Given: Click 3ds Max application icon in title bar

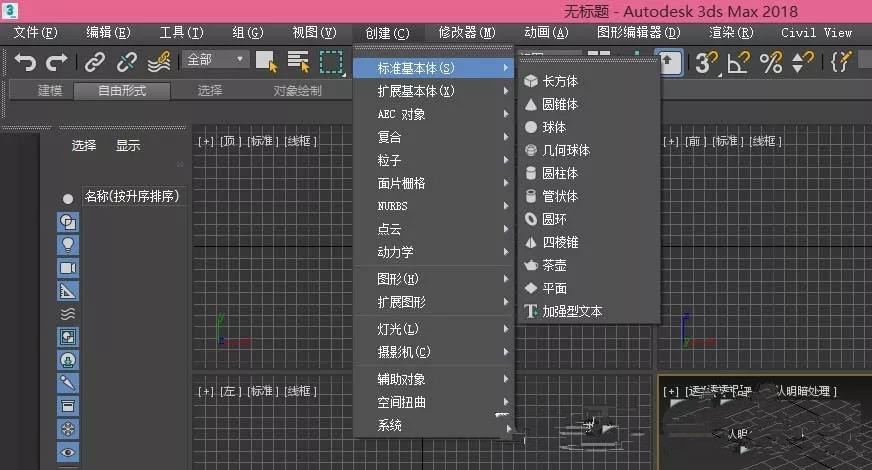Looking at the screenshot, I should 9,11.
